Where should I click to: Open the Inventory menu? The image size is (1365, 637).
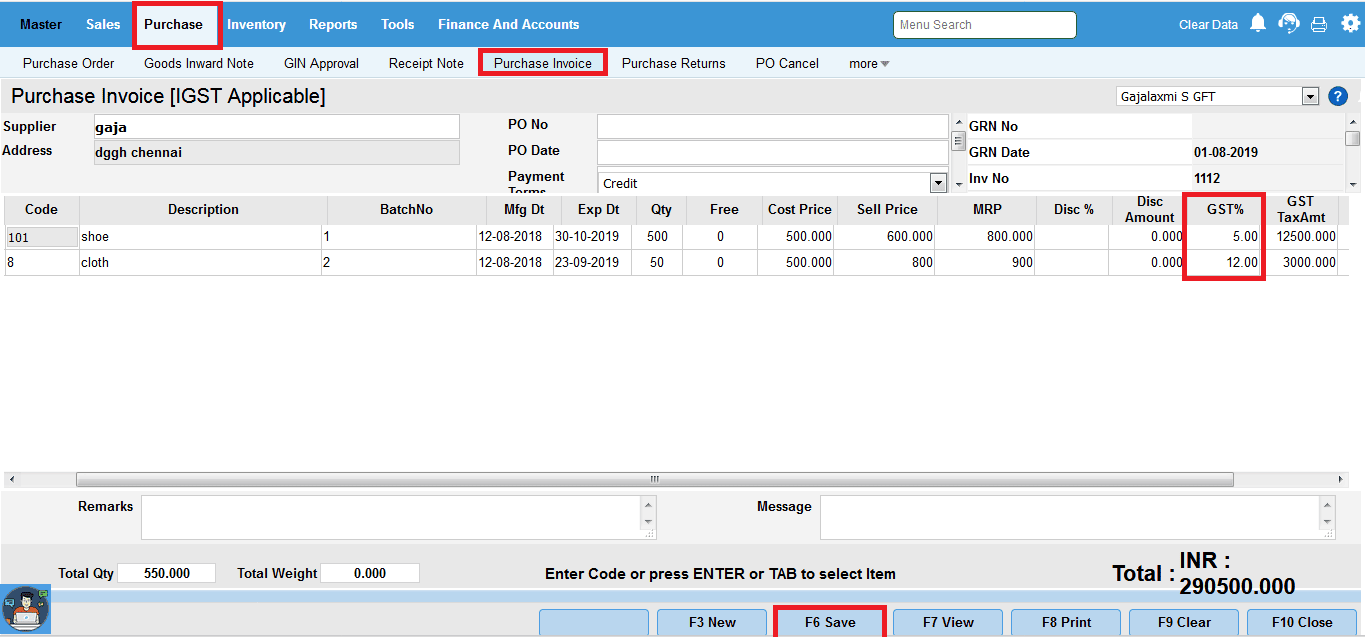(x=256, y=24)
